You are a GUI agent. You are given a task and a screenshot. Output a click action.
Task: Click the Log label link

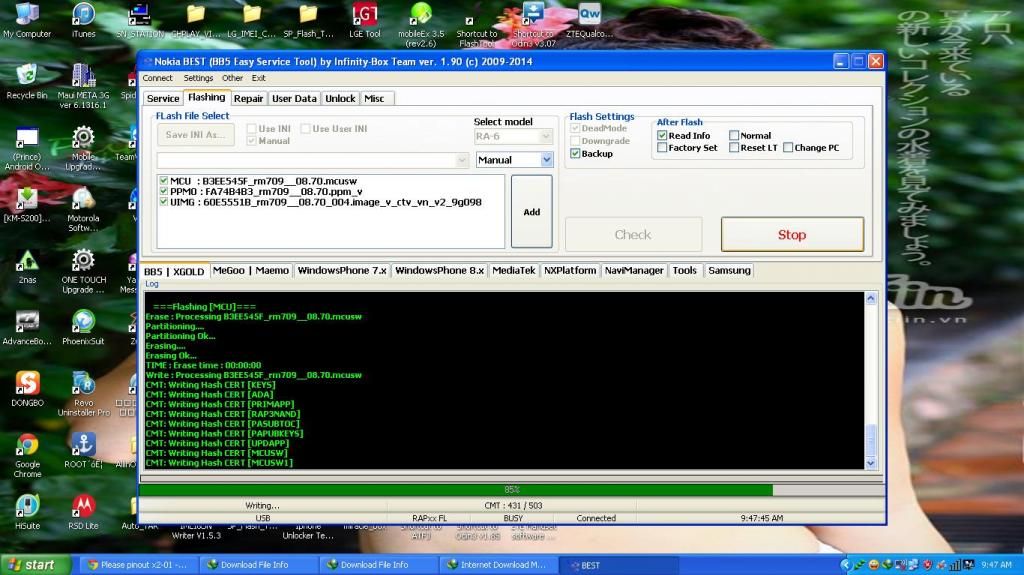[152, 284]
